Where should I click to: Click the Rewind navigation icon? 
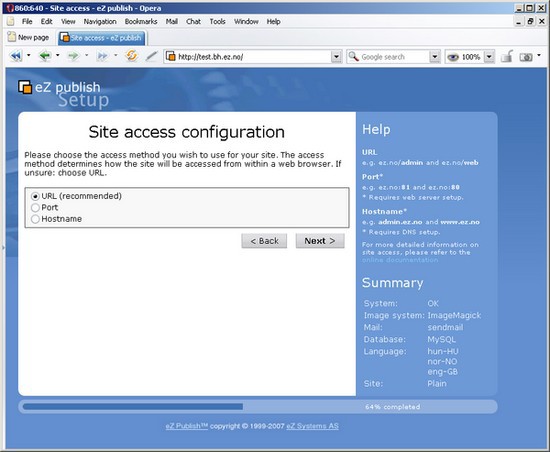point(16,56)
